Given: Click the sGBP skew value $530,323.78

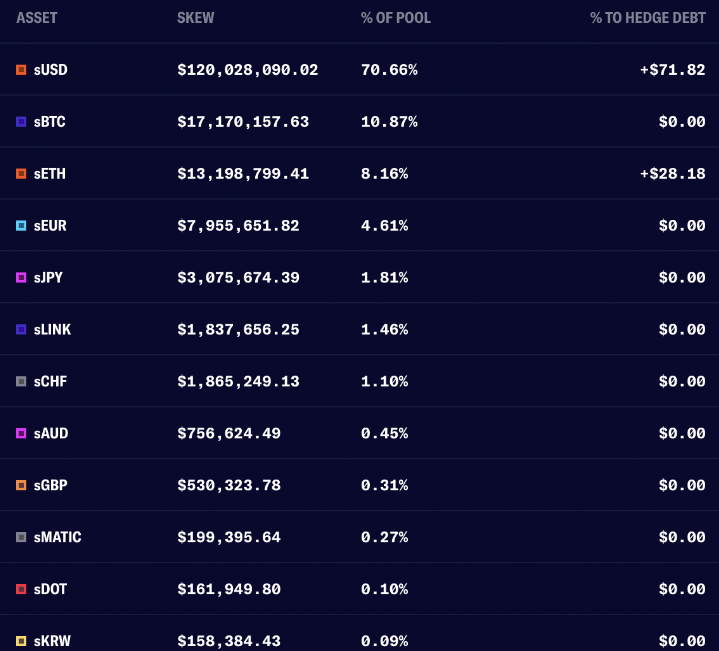Looking at the screenshot, I should coord(229,485).
